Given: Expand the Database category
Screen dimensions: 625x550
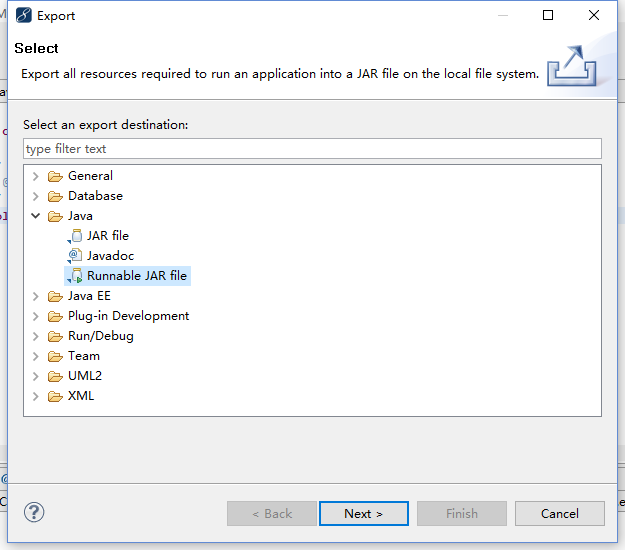Looking at the screenshot, I should pyautogui.click(x=36, y=196).
